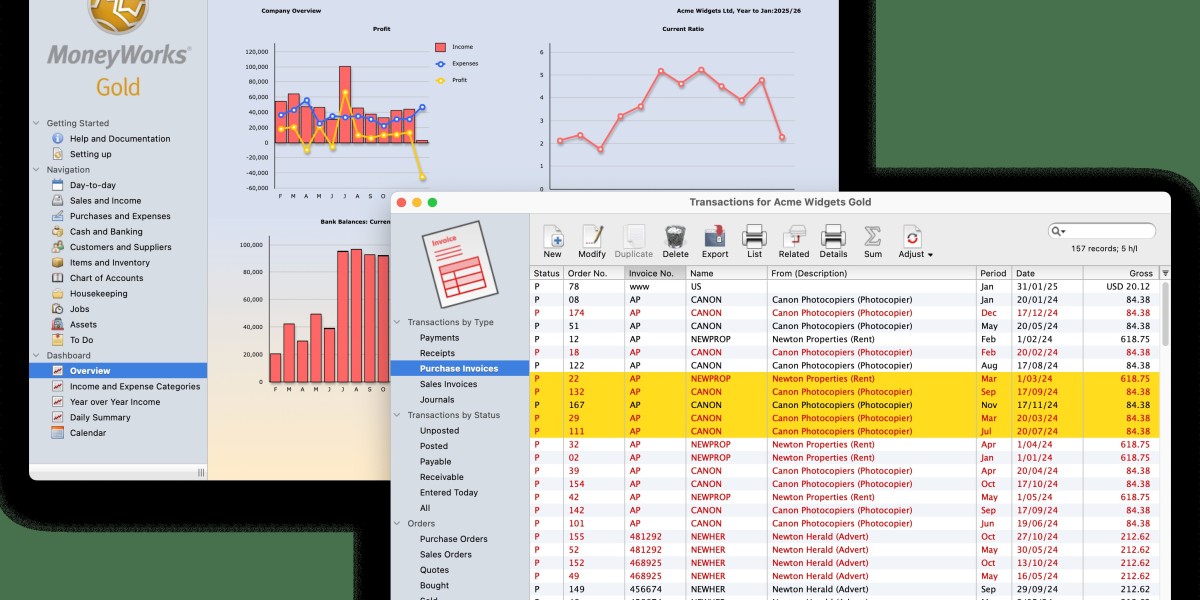Viewport: 1200px width, 600px height.
Task: Collapse Transactions by Type group
Action: coord(398,323)
